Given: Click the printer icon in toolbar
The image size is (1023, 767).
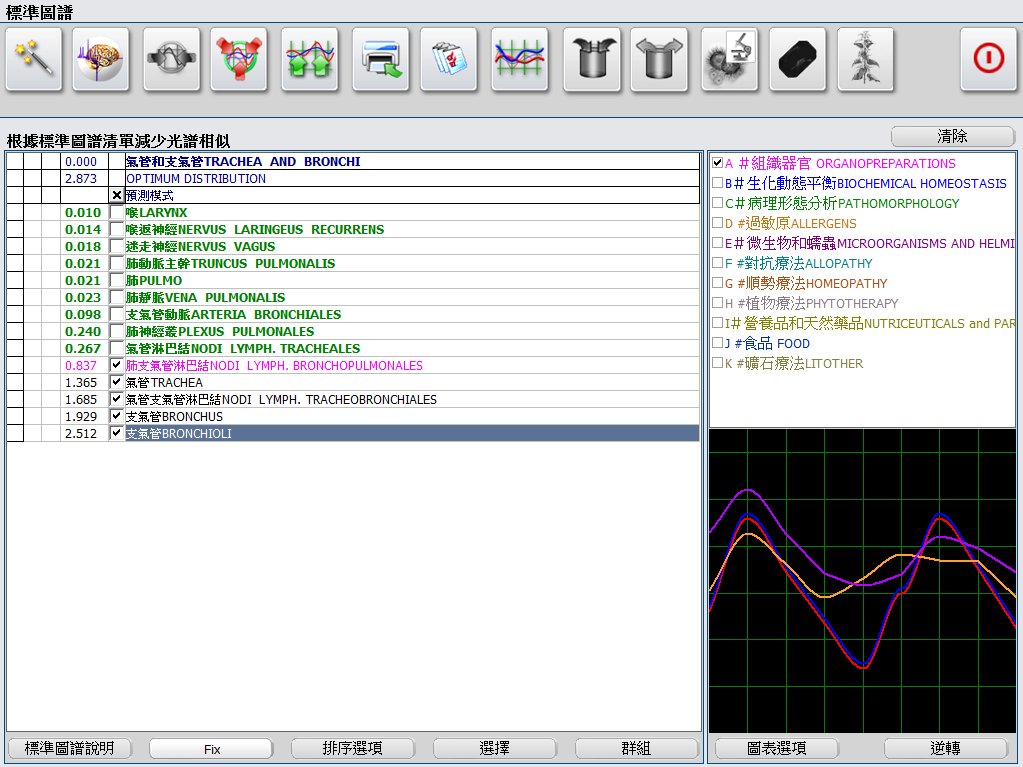Looking at the screenshot, I should [380, 60].
